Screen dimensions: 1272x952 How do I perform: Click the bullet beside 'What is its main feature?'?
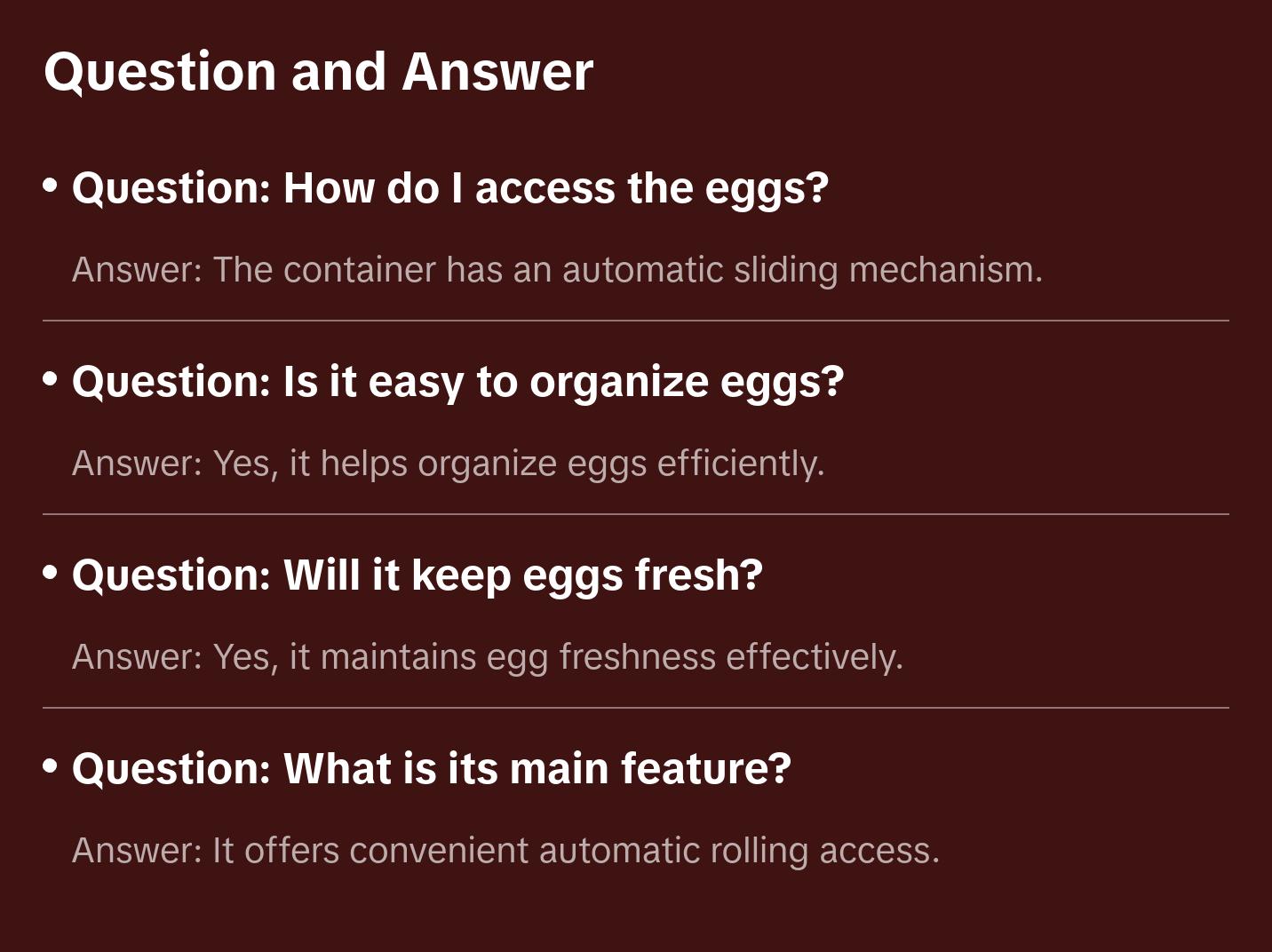click(x=51, y=766)
